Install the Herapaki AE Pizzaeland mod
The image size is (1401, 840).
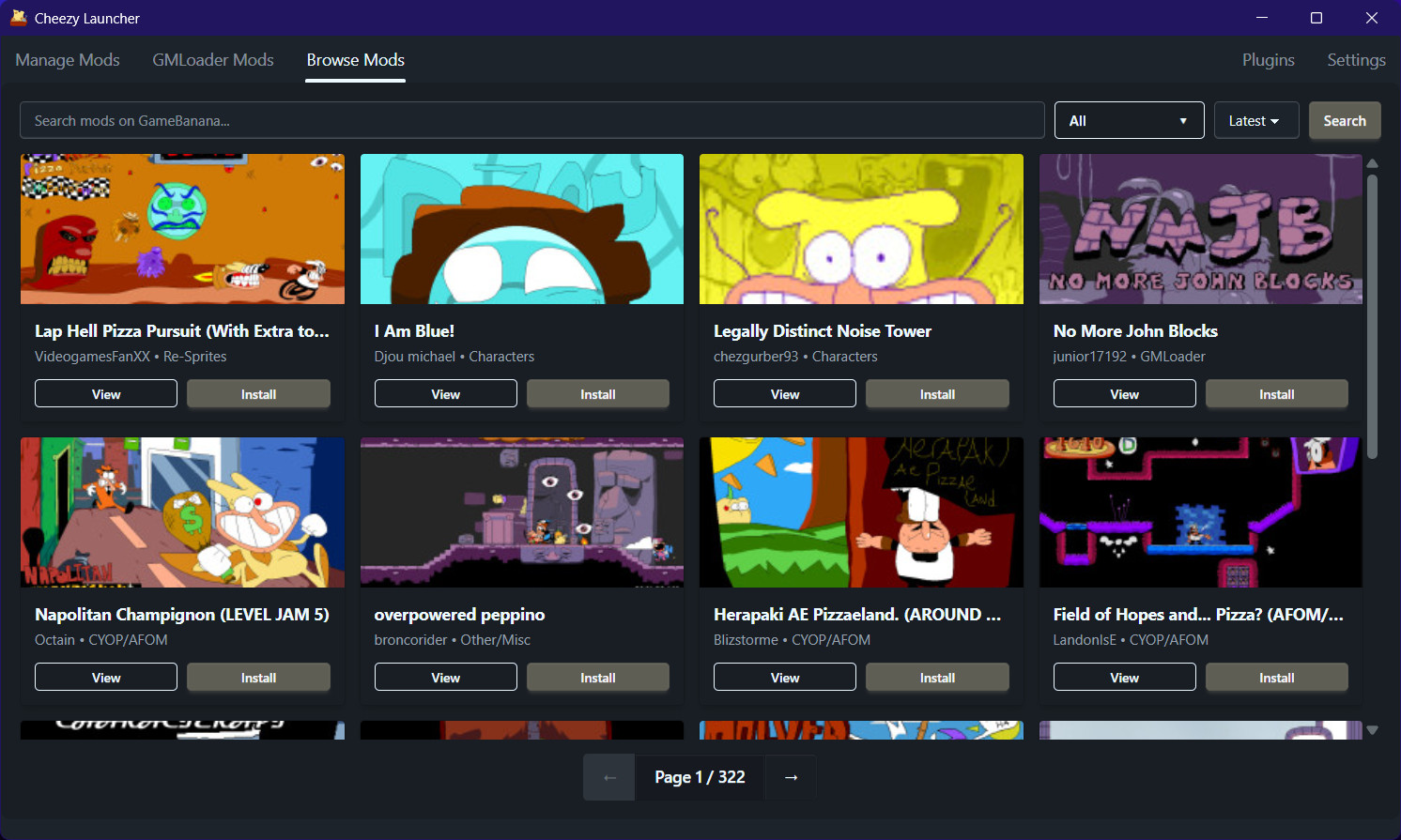point(937,678)
